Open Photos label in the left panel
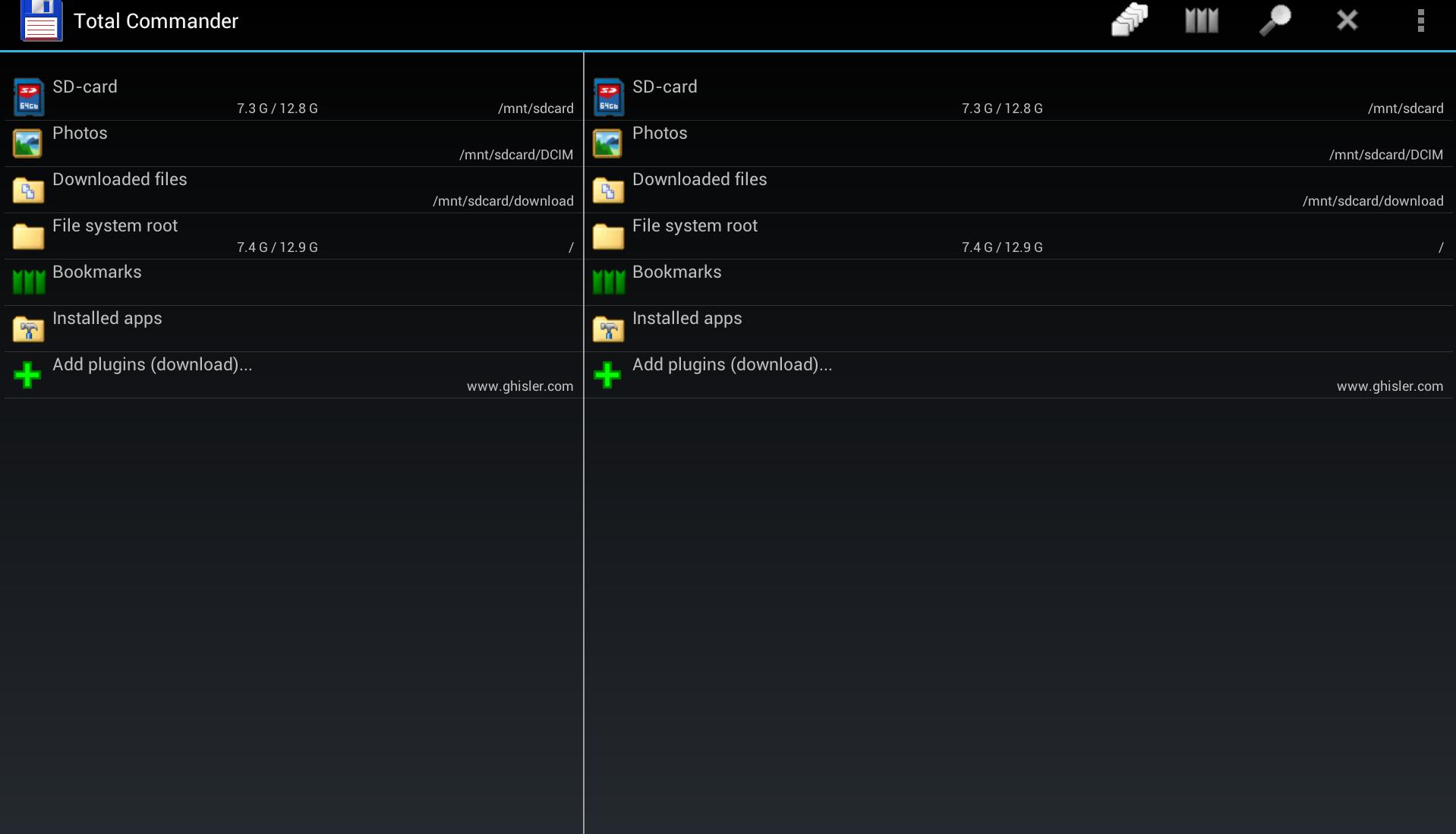 point(80,133)
